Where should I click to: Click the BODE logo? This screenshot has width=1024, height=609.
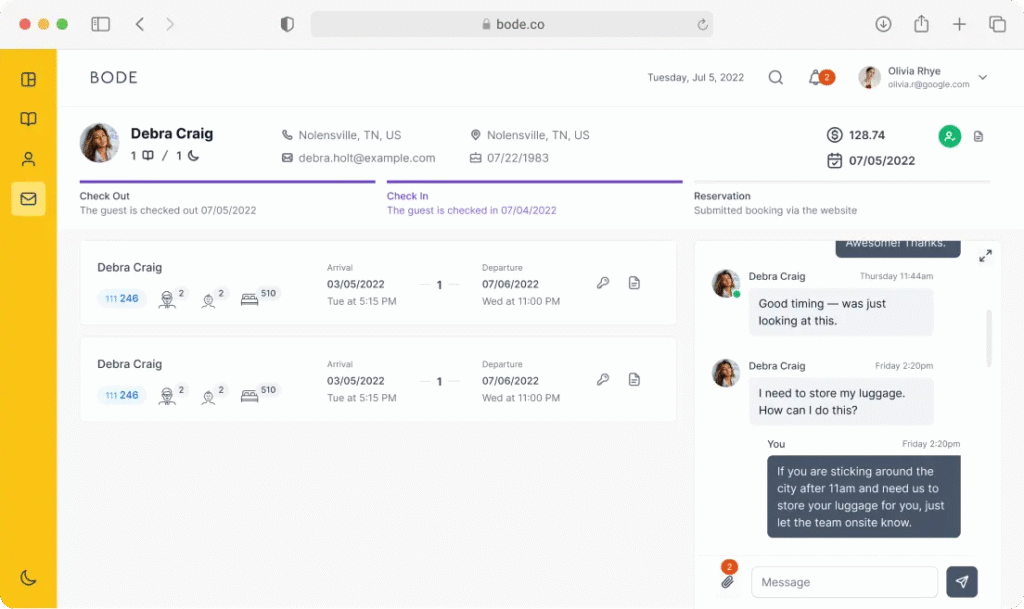[x=114, y=78]
